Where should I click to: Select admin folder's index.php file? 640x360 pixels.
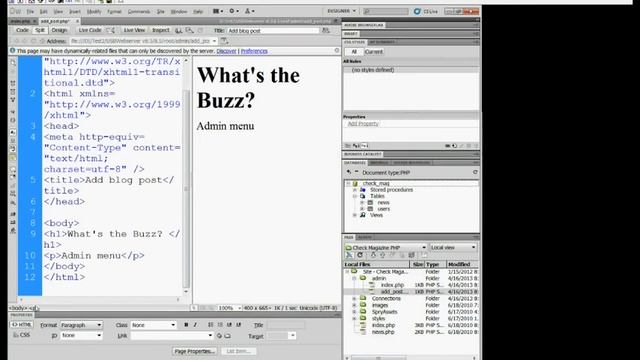[x=392, y=285]
